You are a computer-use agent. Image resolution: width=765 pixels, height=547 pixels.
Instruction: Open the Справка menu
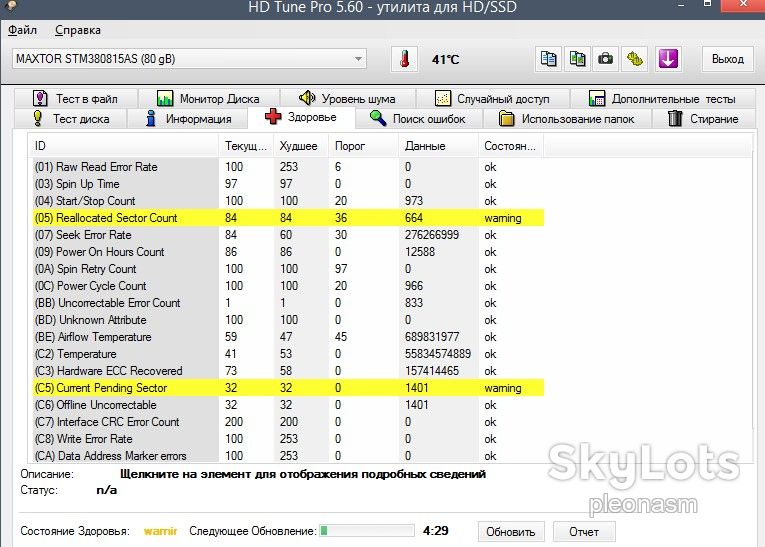pyautogui.click(x=78, y=30)
